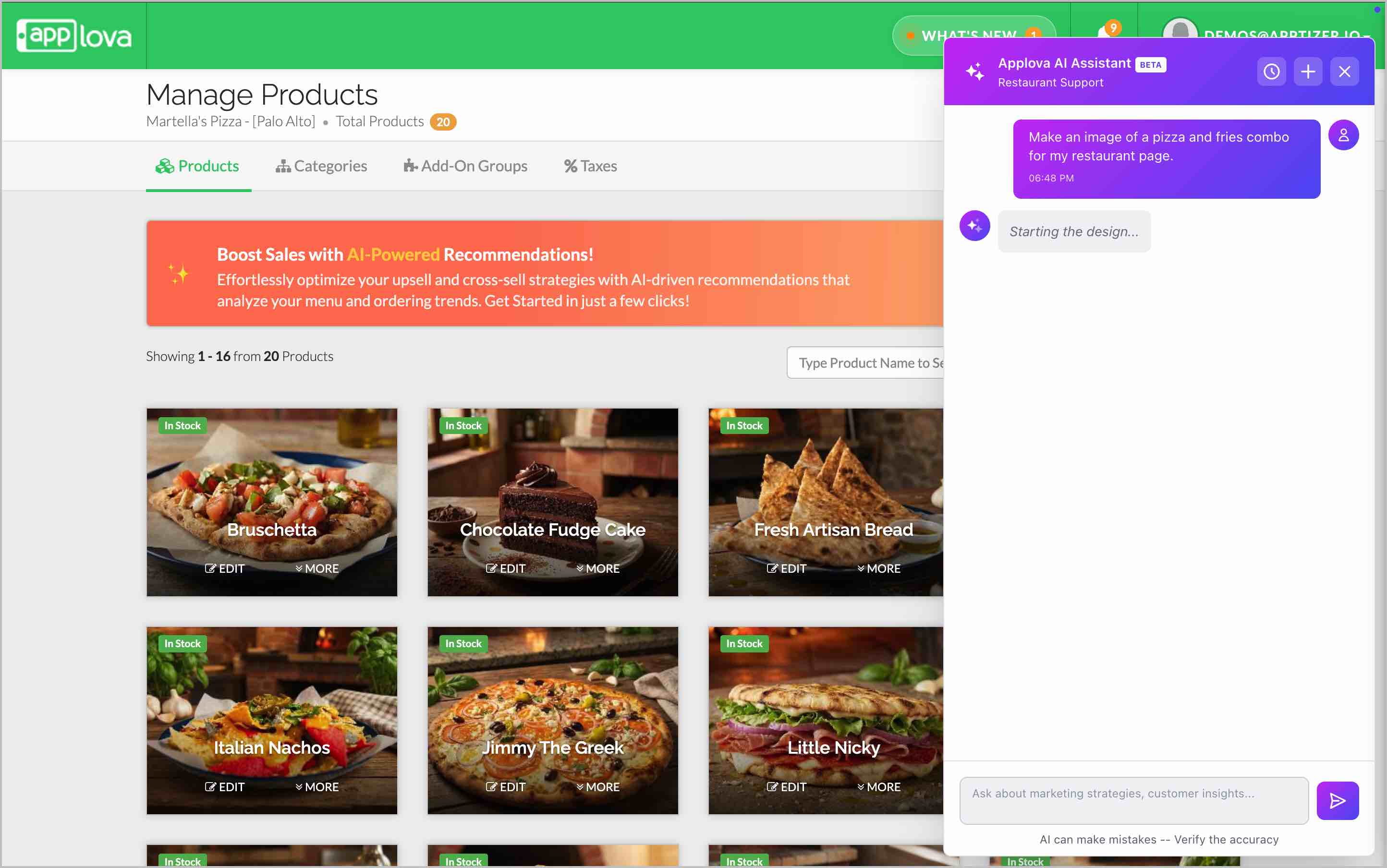
Task: Expand MORE options for Bruschetta
Action: (x=317, y=568)
